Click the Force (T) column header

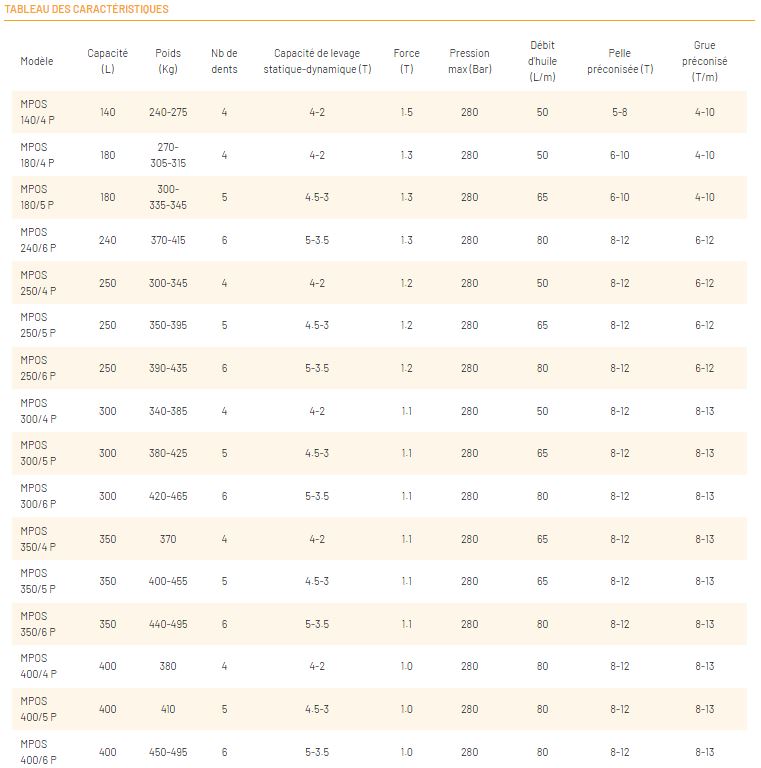click(406, 61)
